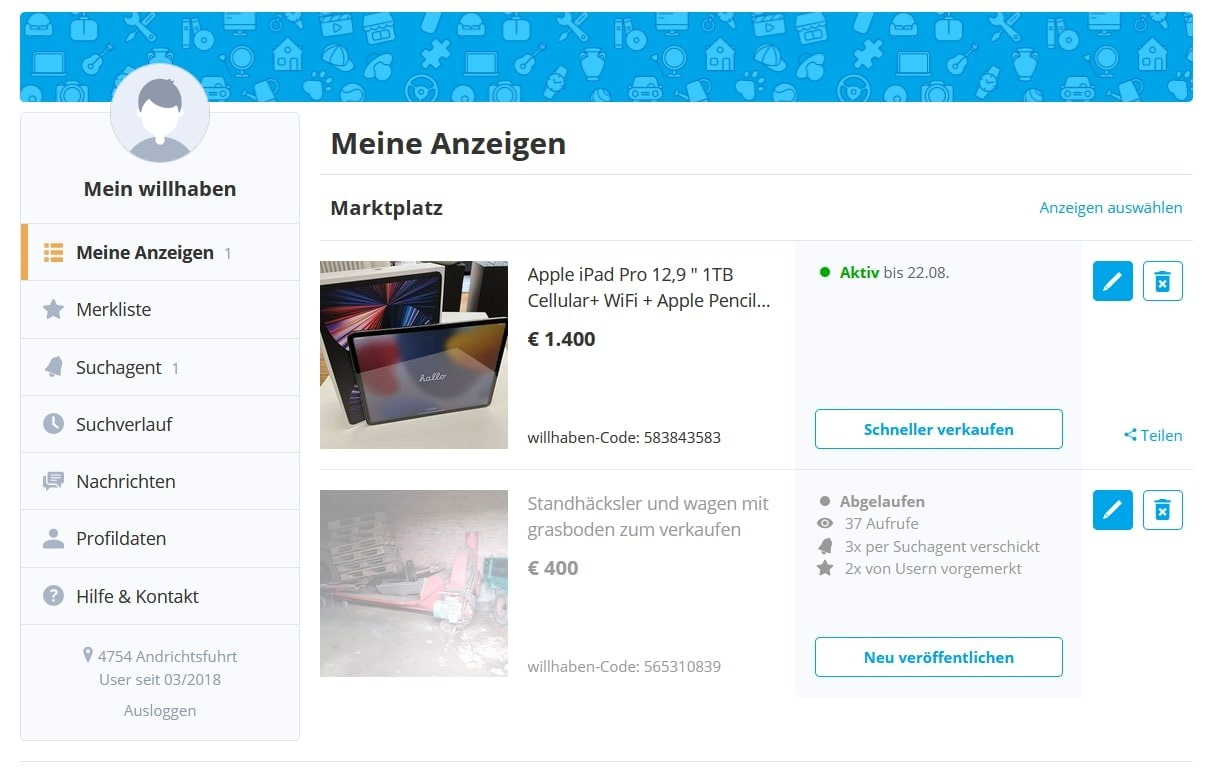Image resolution: width=1208 pixels, height=778 pixels.
Task: Open the Apple iPad Pro listing title
Action: pos(648,287)
